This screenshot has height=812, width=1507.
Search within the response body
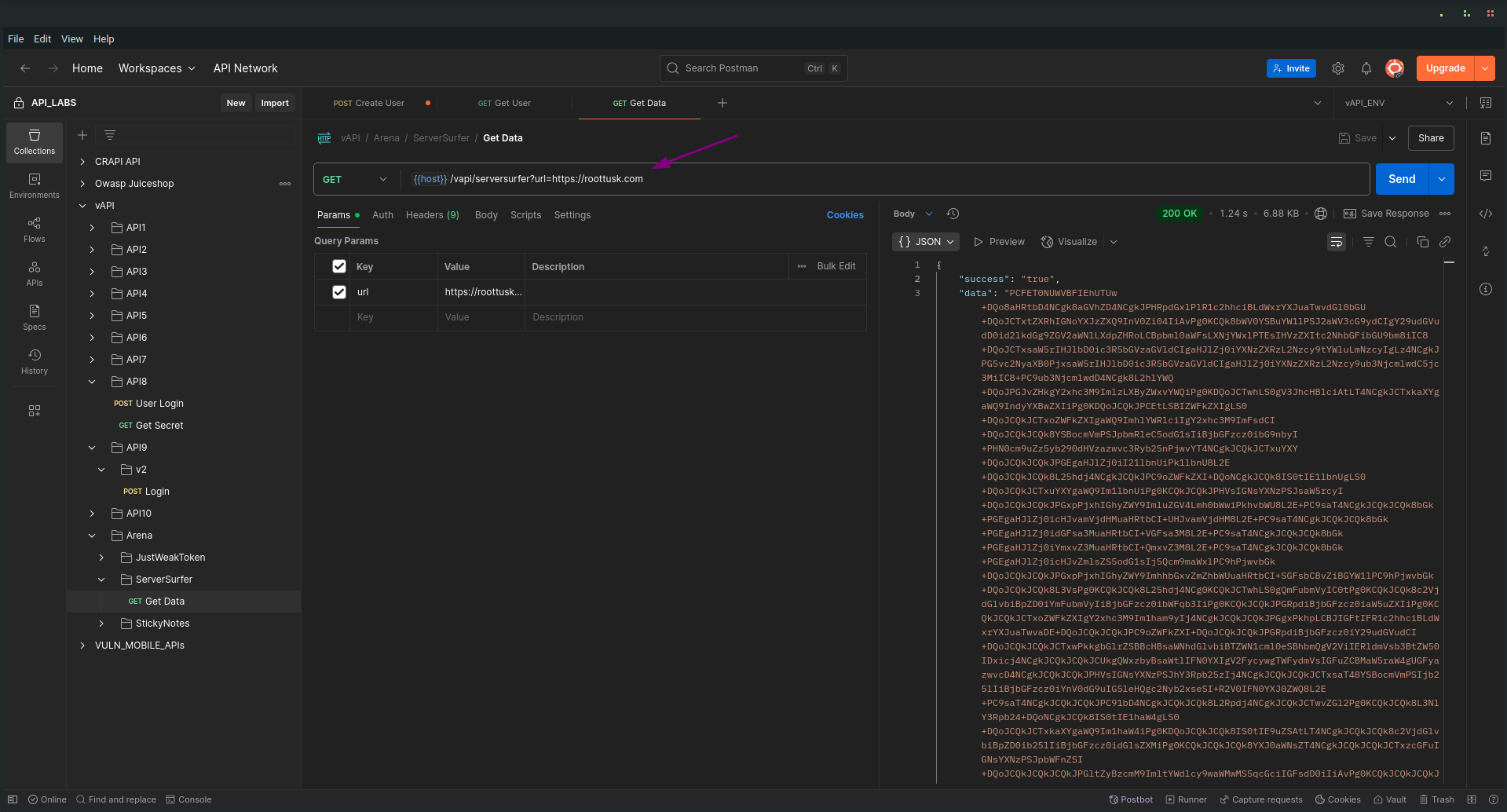[1391, 242]
